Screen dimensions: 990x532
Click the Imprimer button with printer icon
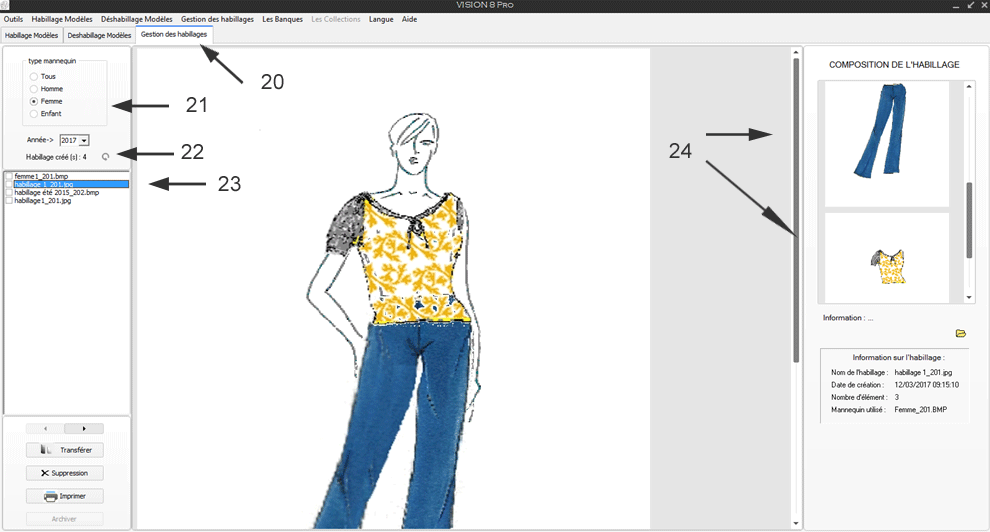[x=65, y=496]
